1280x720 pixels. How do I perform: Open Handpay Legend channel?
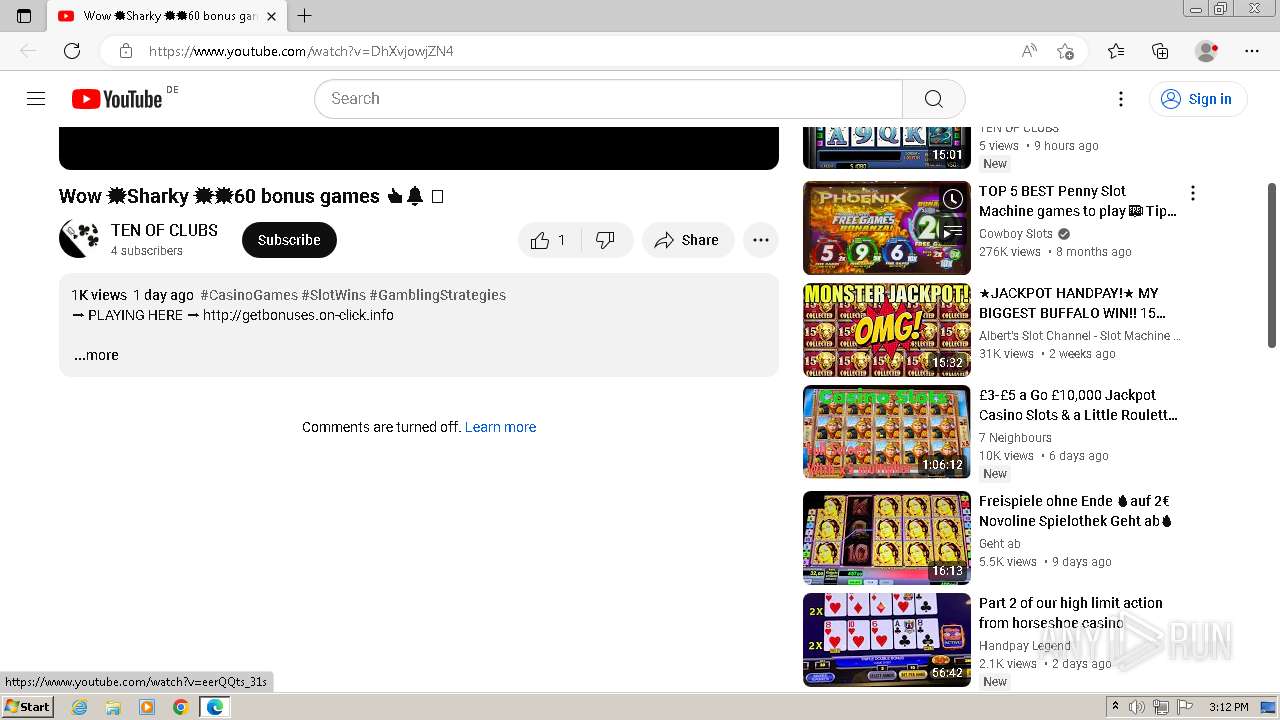pos(1025,646)
